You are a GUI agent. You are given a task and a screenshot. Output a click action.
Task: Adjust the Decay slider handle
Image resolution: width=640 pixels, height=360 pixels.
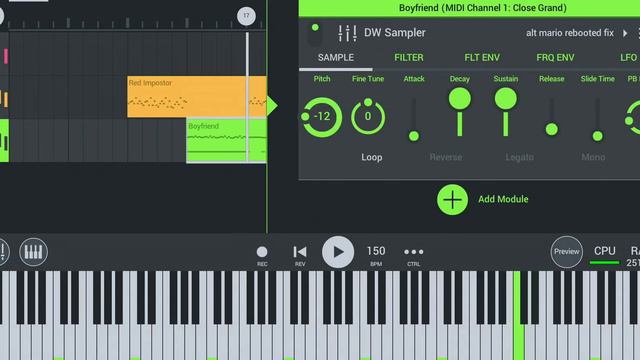(460, 99)
